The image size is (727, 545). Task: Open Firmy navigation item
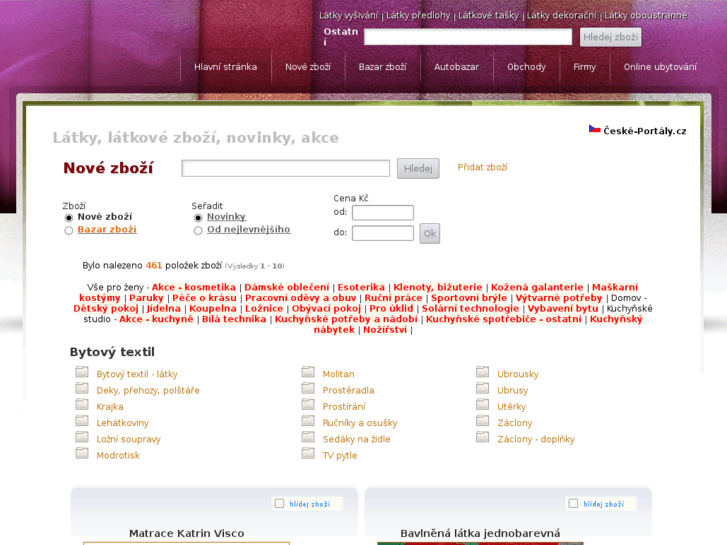584,67
